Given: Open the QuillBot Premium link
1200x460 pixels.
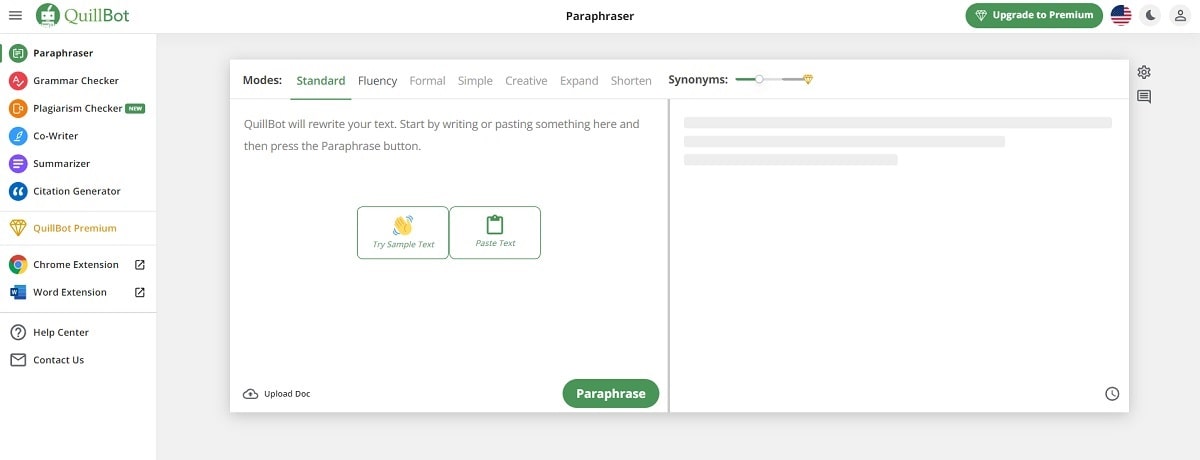Looking at the screenshot, I should 75,228.
